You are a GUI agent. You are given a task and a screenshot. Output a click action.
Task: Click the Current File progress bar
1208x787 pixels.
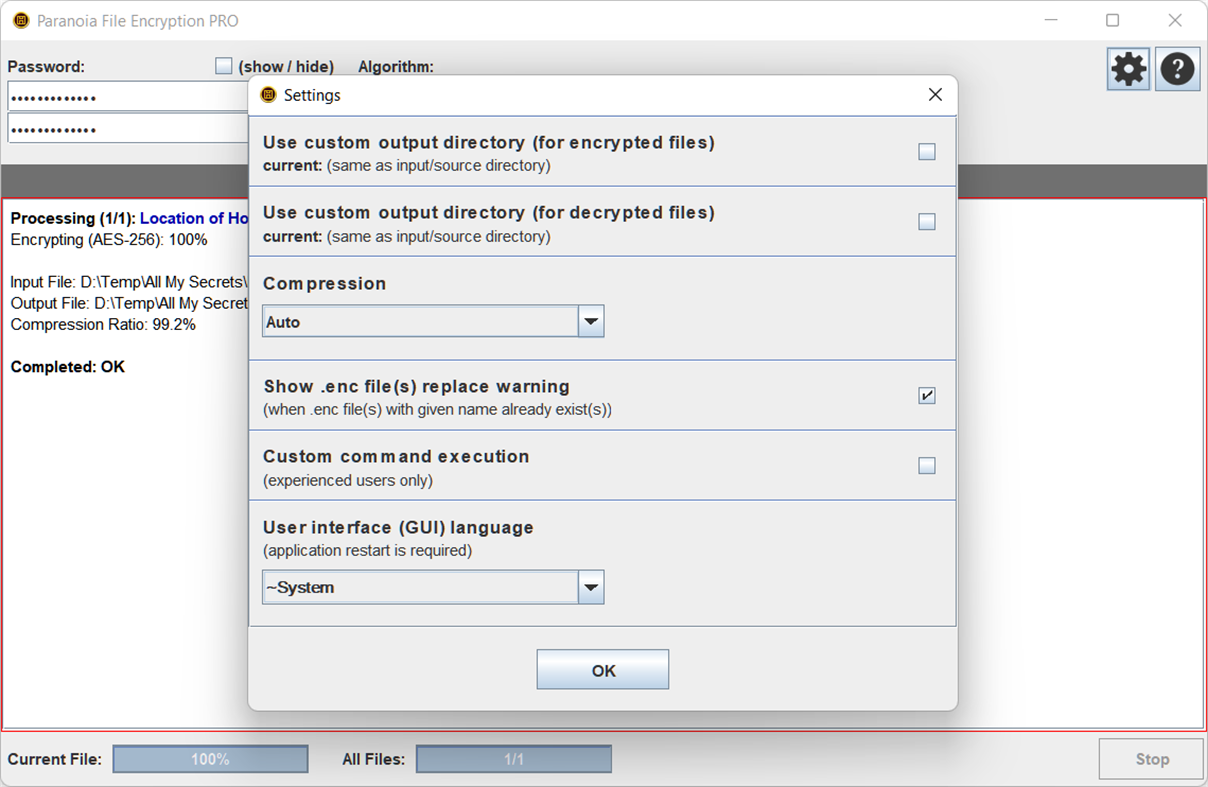[x=210, y=759]
